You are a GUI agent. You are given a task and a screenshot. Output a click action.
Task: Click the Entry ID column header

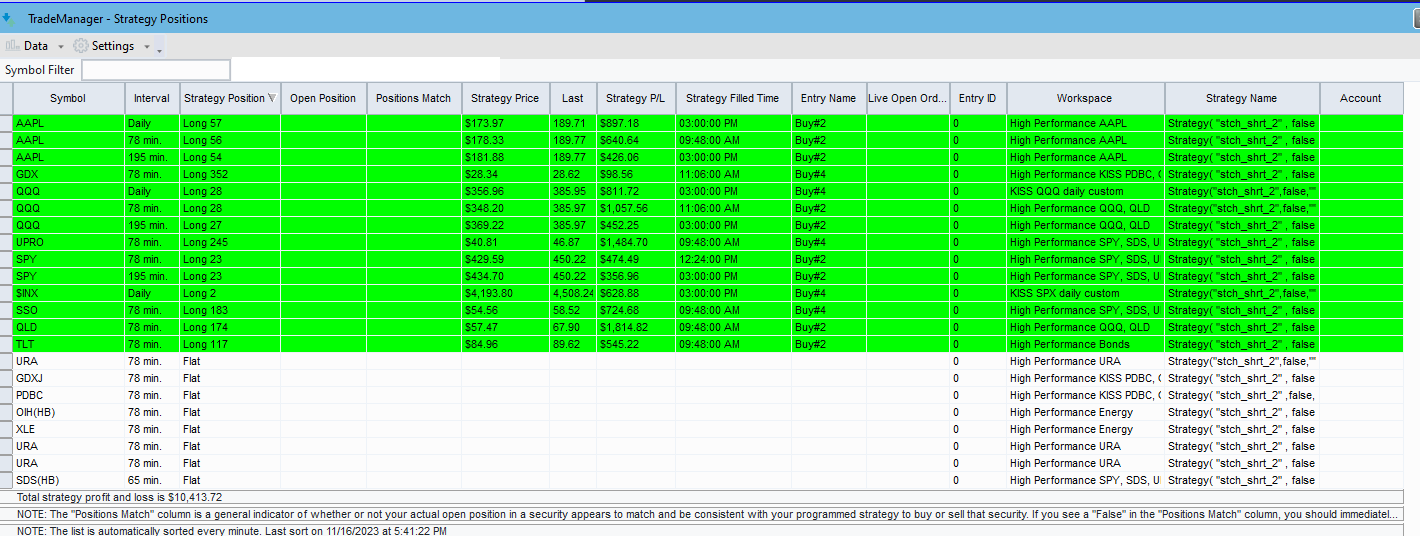[x=977, y=98]
